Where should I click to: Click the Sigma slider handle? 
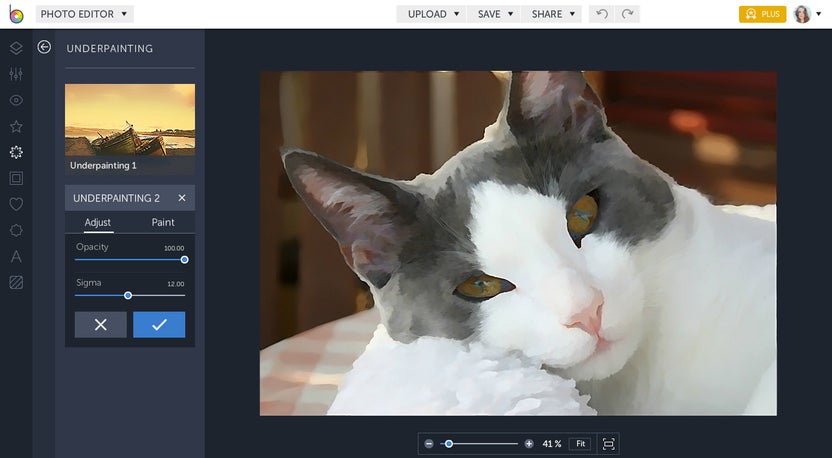[x=128, y=295]
